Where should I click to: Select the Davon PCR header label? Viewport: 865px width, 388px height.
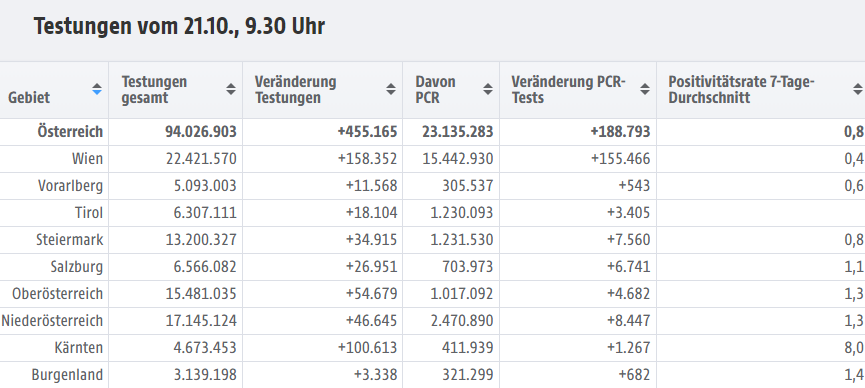tap(435, 89)
